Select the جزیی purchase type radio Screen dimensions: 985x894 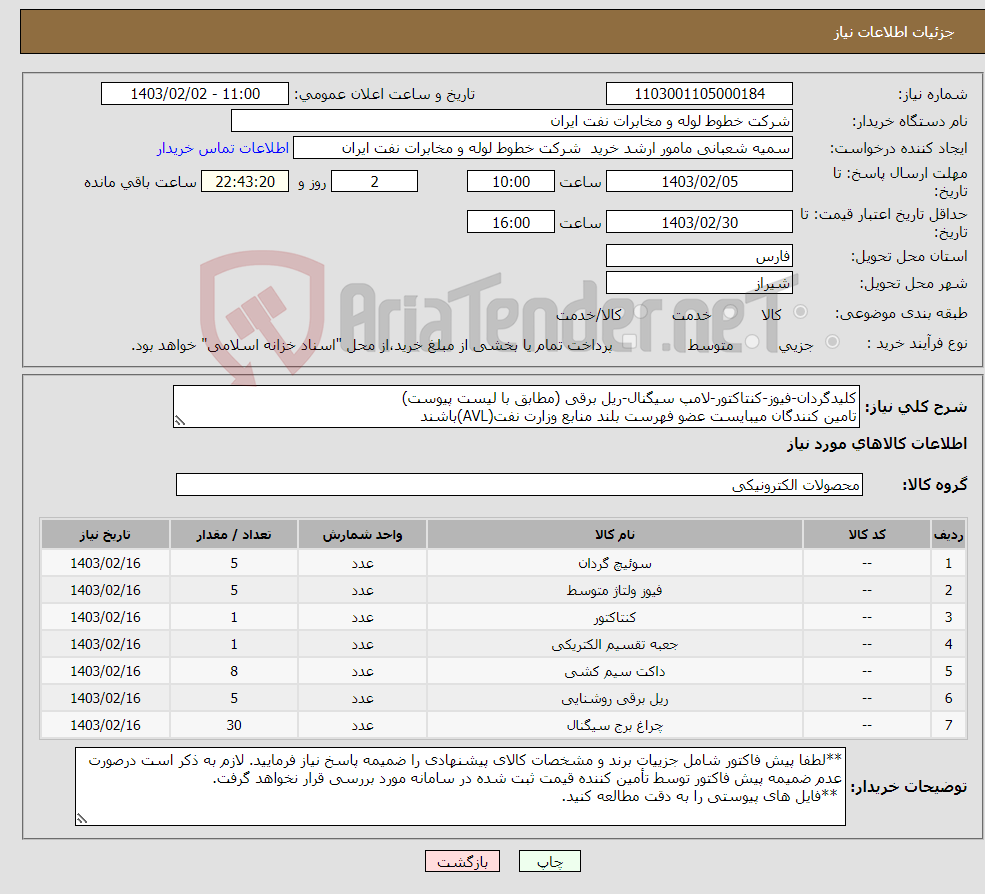[832, 342]
